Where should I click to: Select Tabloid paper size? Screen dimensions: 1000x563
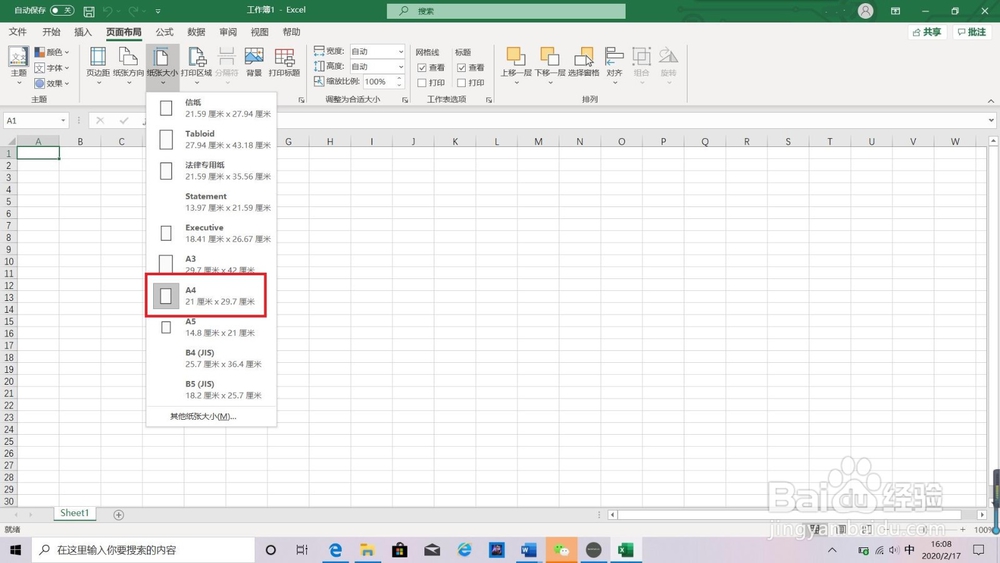[x=211, y=139]
